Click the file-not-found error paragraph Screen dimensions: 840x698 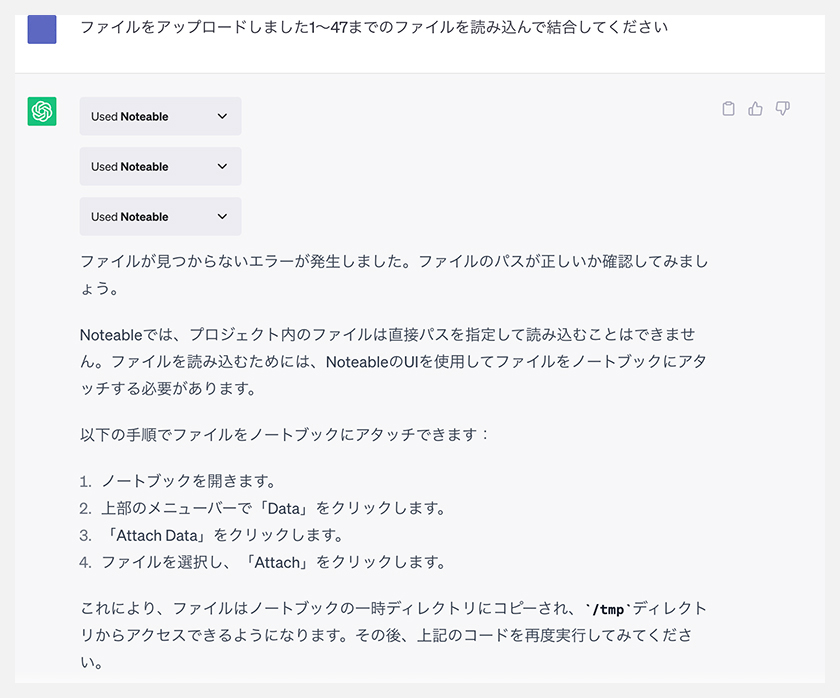[x=394, y=275]
